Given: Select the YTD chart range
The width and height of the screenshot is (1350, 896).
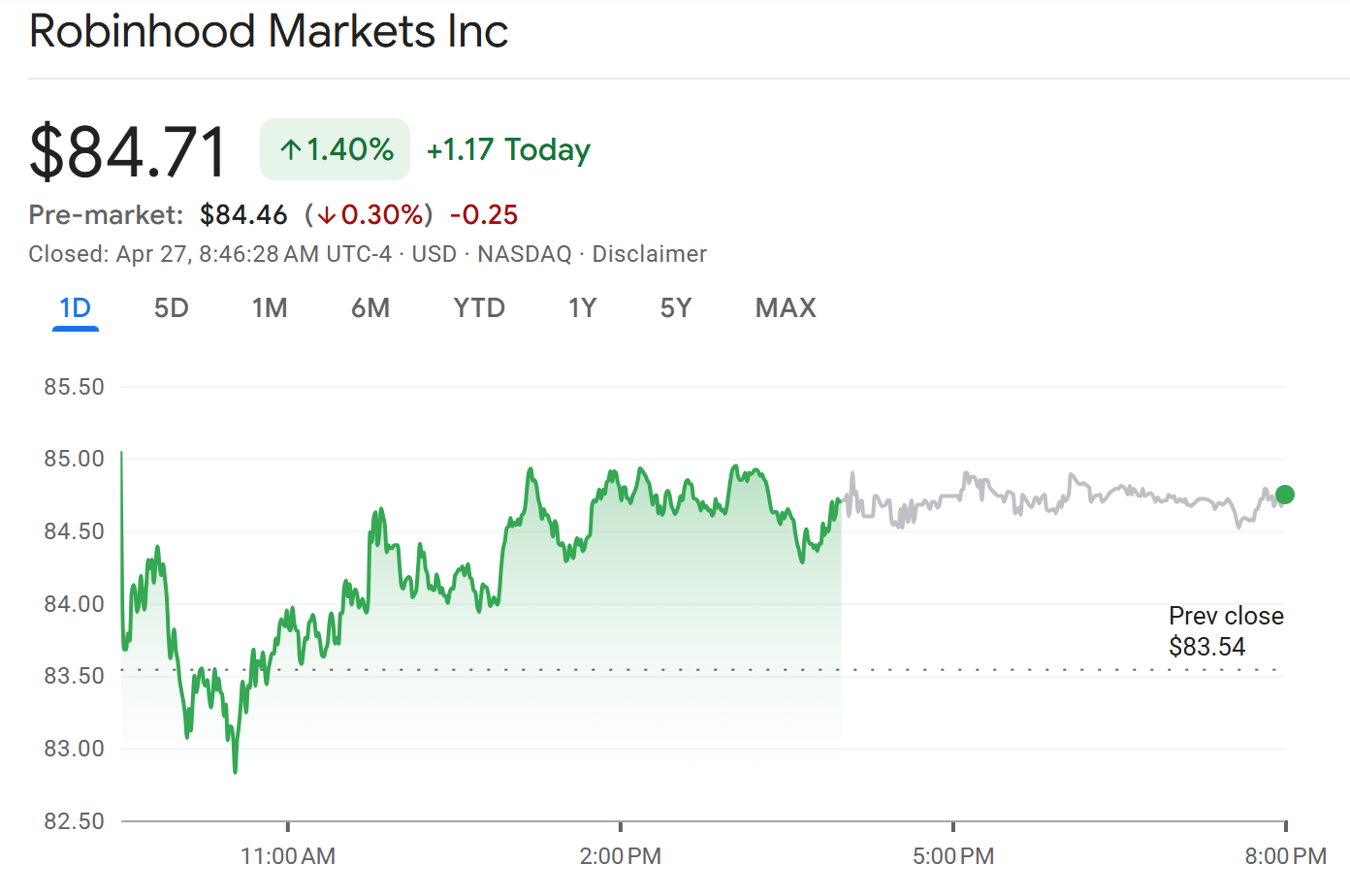Looking at the screenshot, I should tap(478, 307).
